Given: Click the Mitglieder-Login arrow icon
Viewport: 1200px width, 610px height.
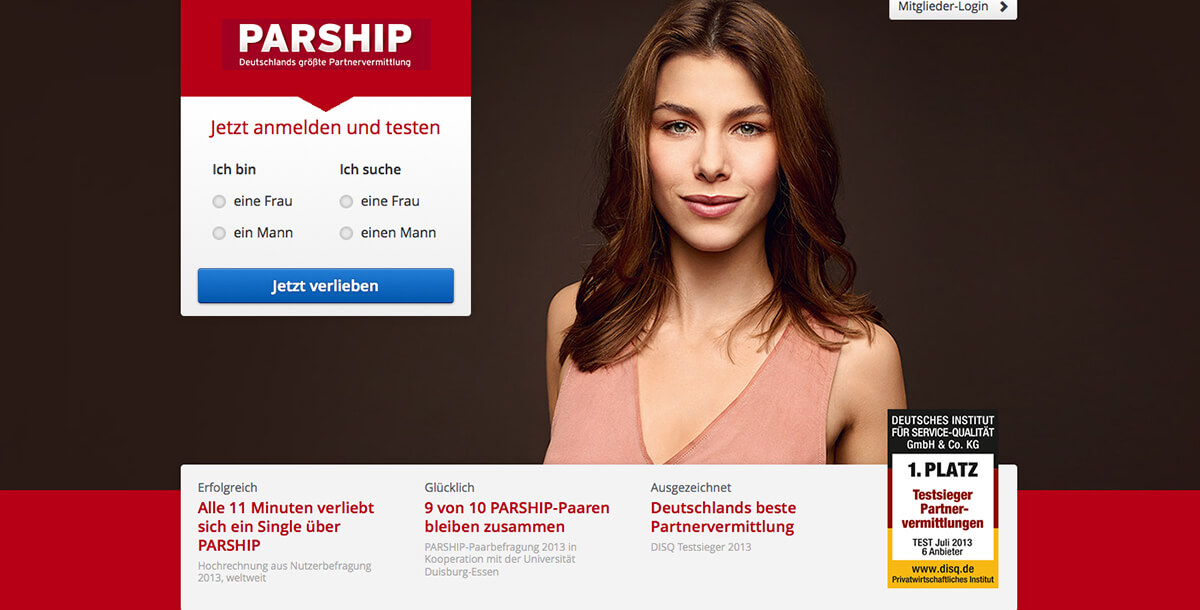Looking at the screenshot, I should [1004, 7].
